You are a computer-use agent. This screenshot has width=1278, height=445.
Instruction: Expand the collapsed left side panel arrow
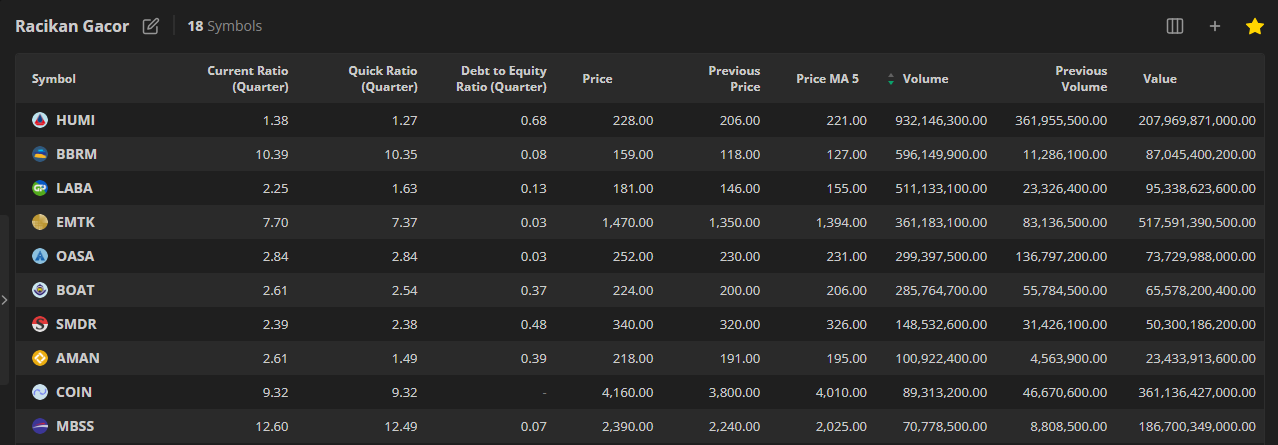[5, 299]
